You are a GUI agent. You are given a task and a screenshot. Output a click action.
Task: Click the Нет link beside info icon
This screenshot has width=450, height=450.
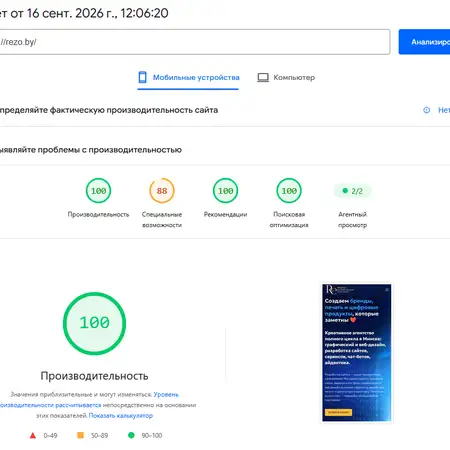pos(444,110)
